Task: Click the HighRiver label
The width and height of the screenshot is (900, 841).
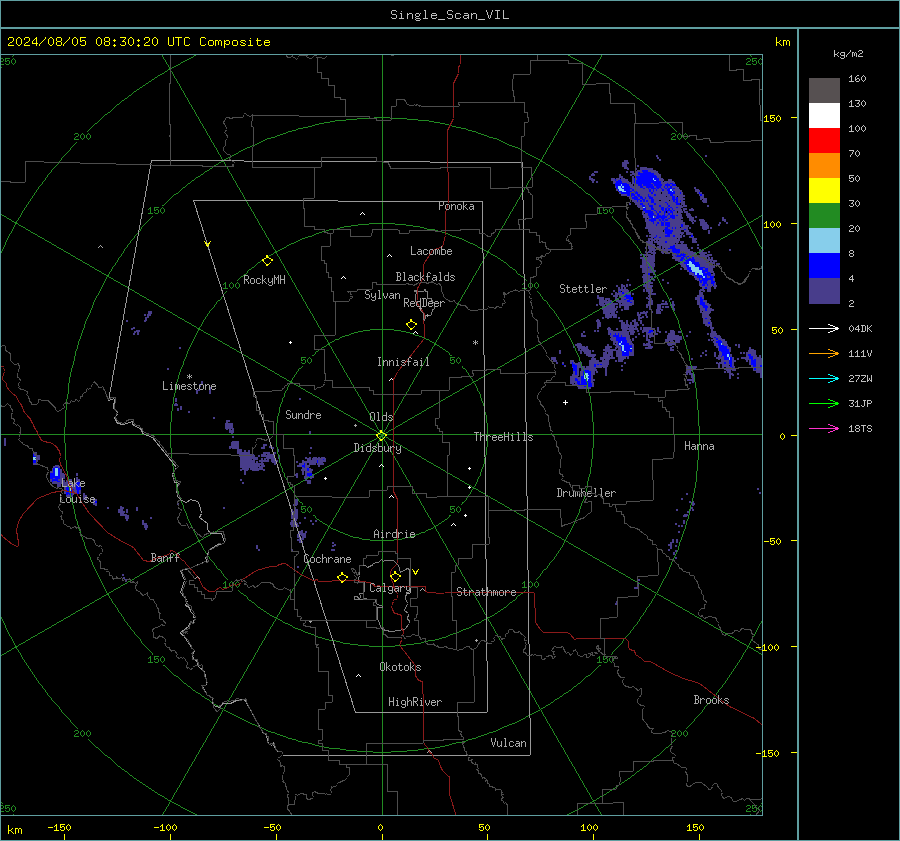Action: point(415,702)
